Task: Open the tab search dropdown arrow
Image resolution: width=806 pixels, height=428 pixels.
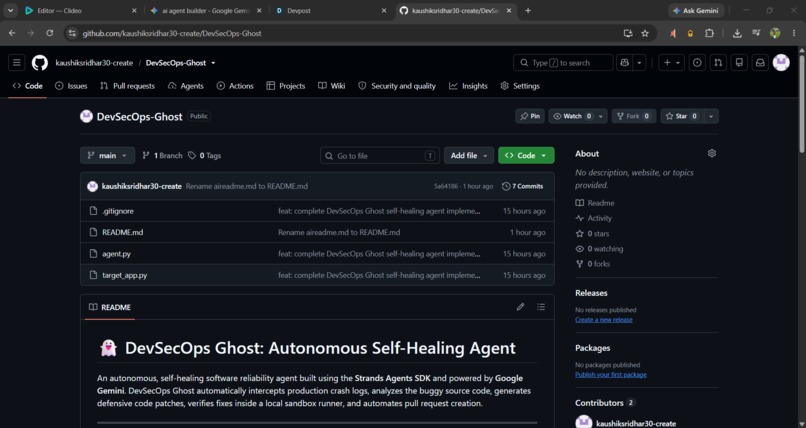Action: (x=10, y=10)
